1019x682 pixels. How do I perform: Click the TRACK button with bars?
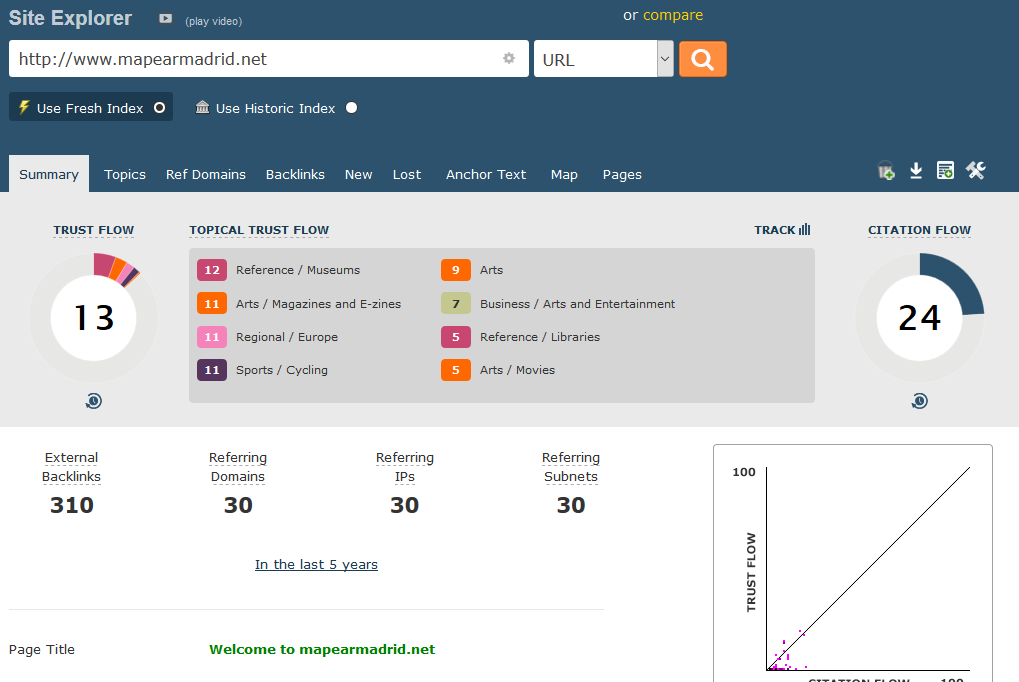click(x=782, y=230)
